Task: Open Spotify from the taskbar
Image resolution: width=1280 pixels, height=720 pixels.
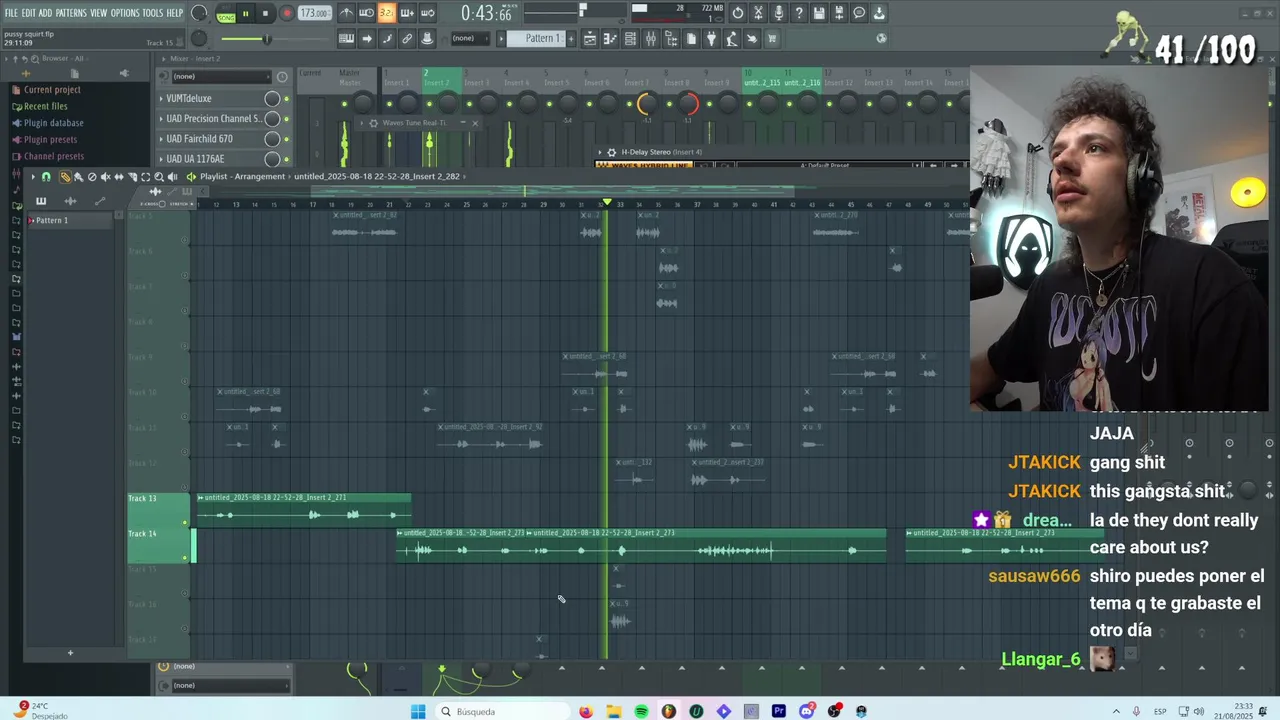Action: click(641, 711)
